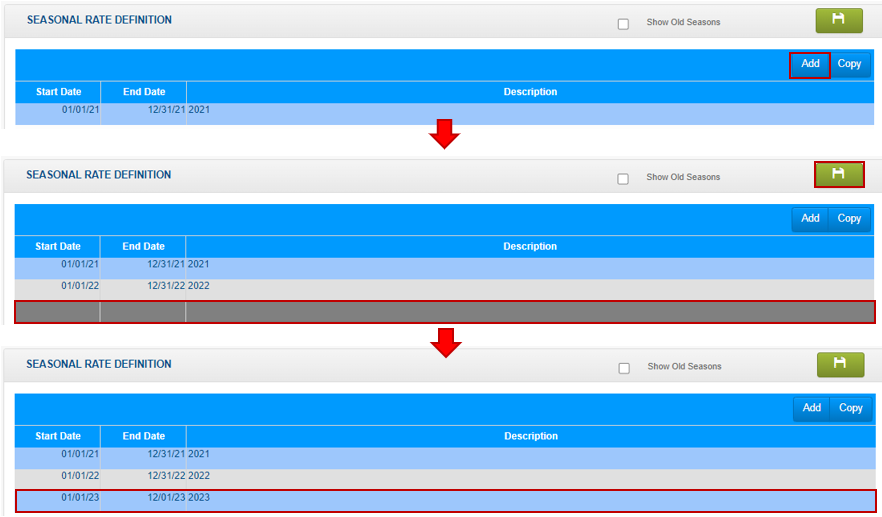Click Add in the panel containing the 2023 season
Screen dimensions: 882x517
[812, 408]
